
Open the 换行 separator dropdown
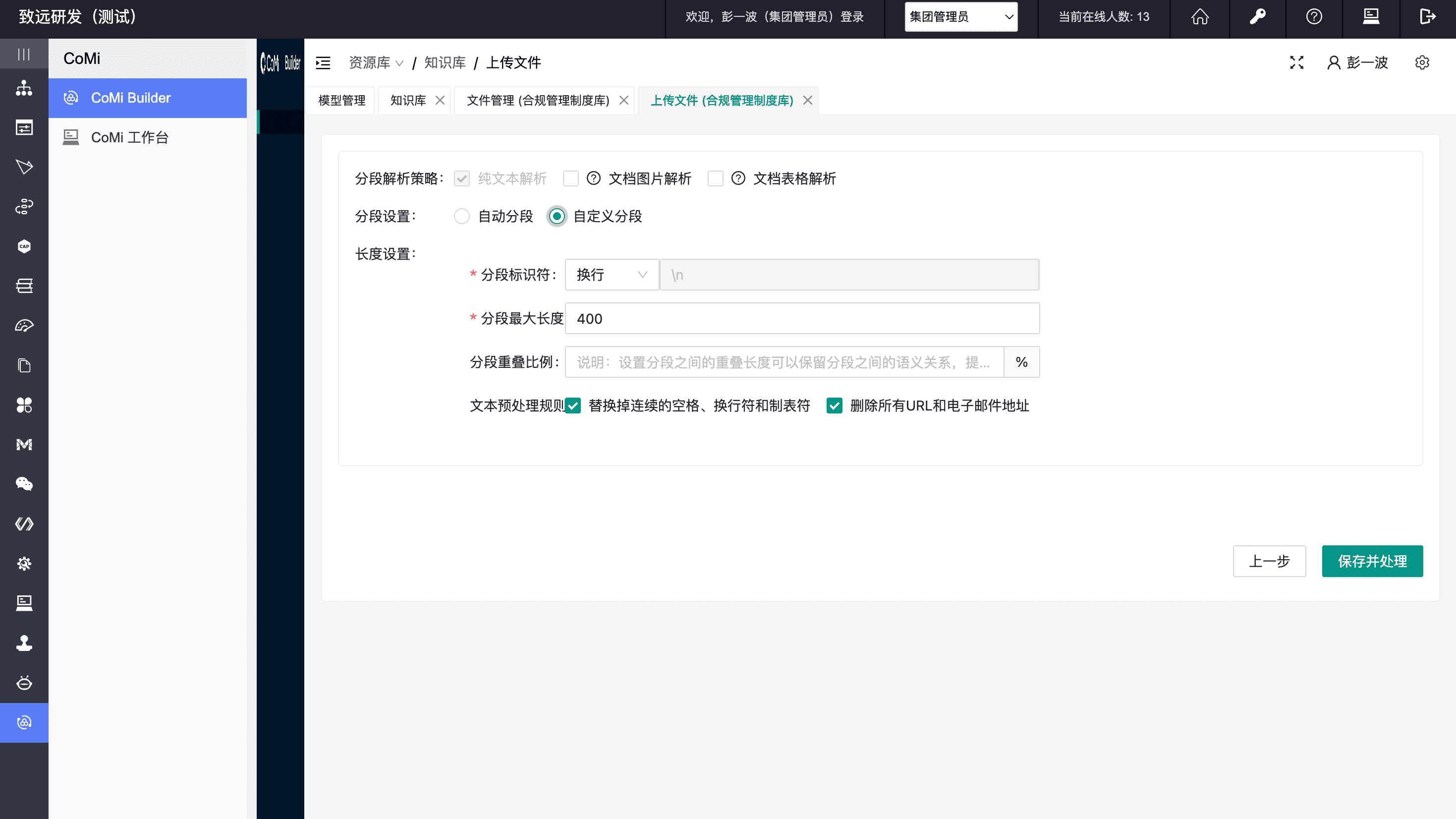pyautogui.click(x=612, y=275)
